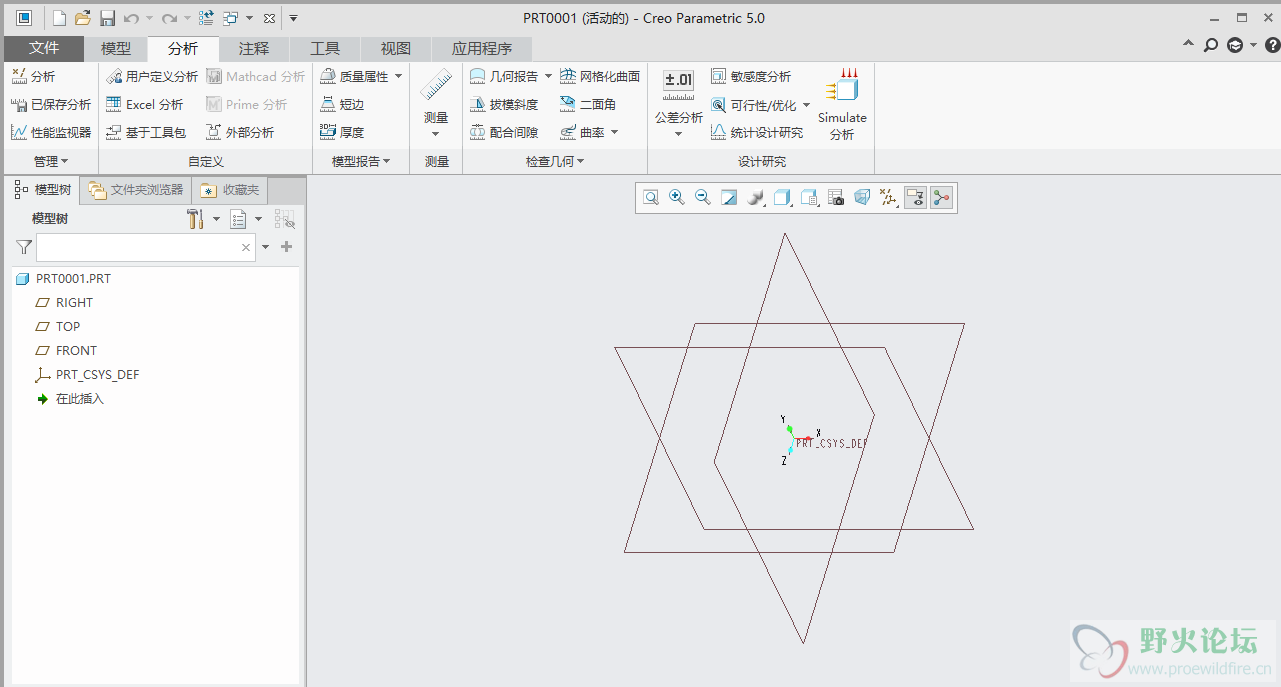Click the 用户定义分析 button
The width and height of the screenshot is (1281, 687).
[x=152, y=76]
